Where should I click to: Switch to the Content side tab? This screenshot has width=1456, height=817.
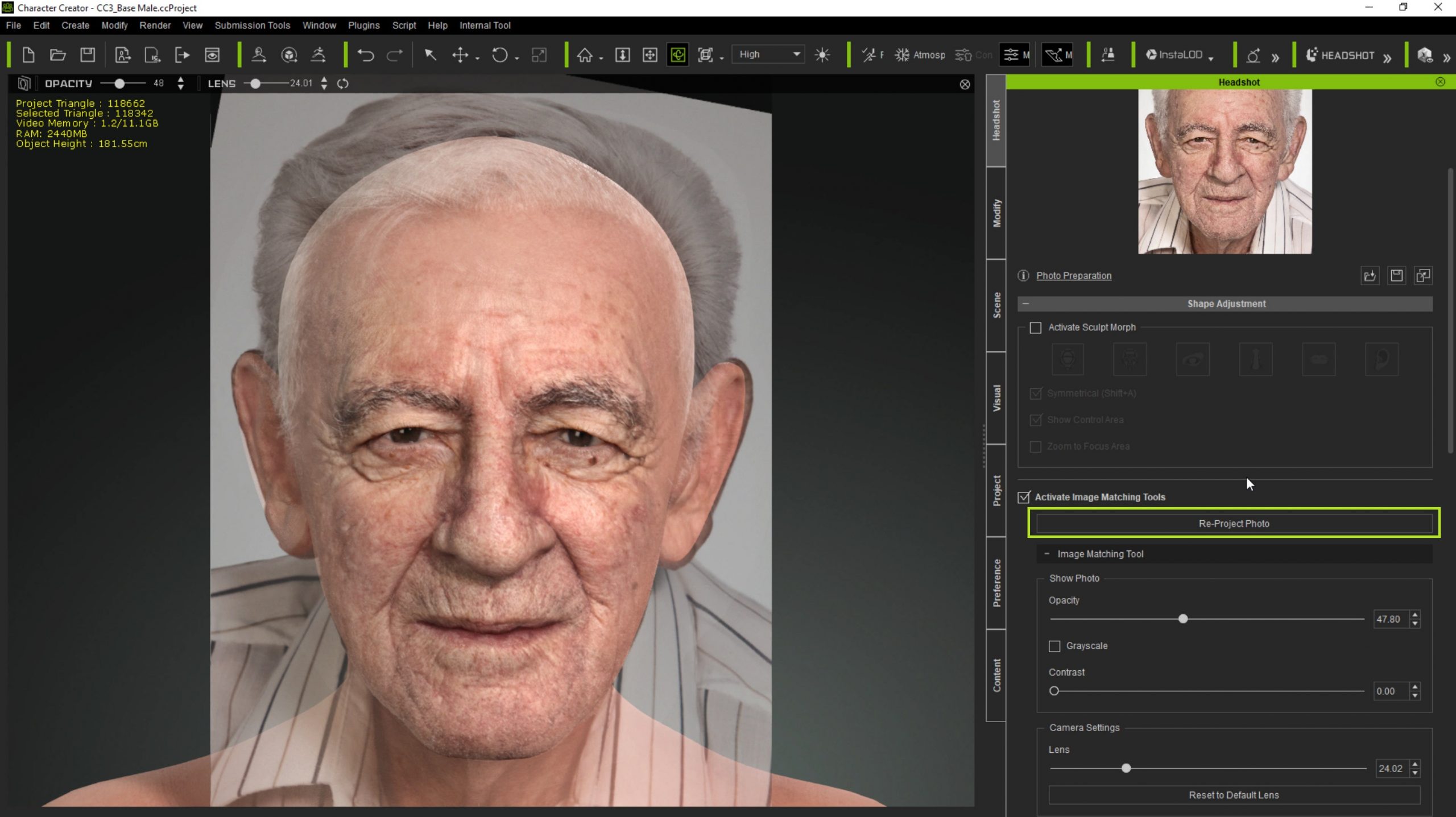(996, 675)
